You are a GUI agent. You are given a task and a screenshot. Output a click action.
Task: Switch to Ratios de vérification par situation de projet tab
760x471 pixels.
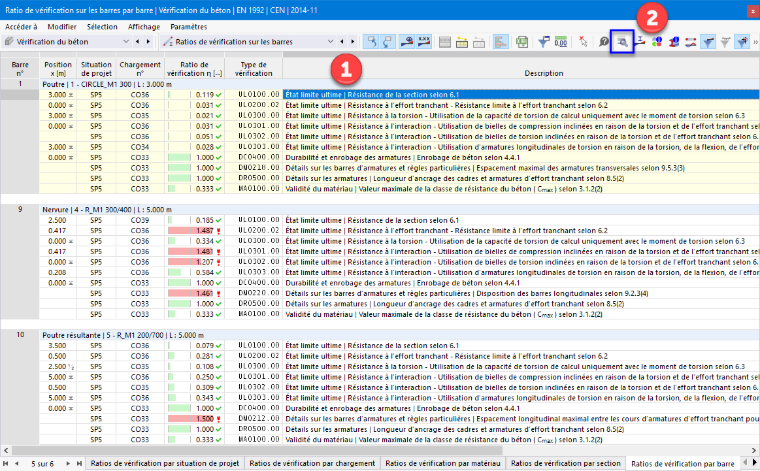click(x=165, y=464)
